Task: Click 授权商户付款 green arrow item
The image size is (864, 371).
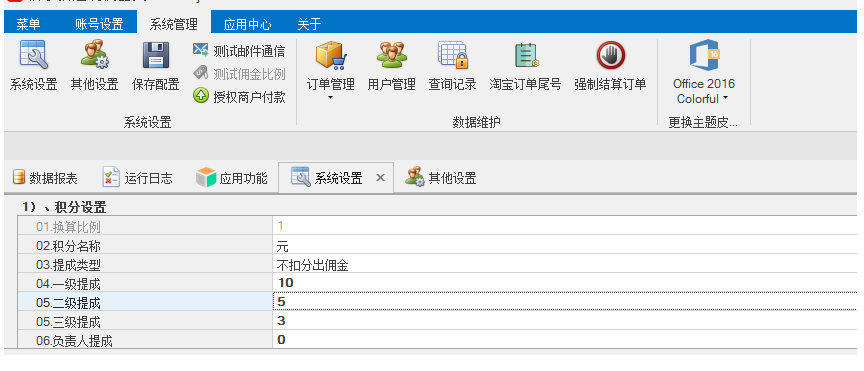Action: pyautogui.click(x=239, y=97)
